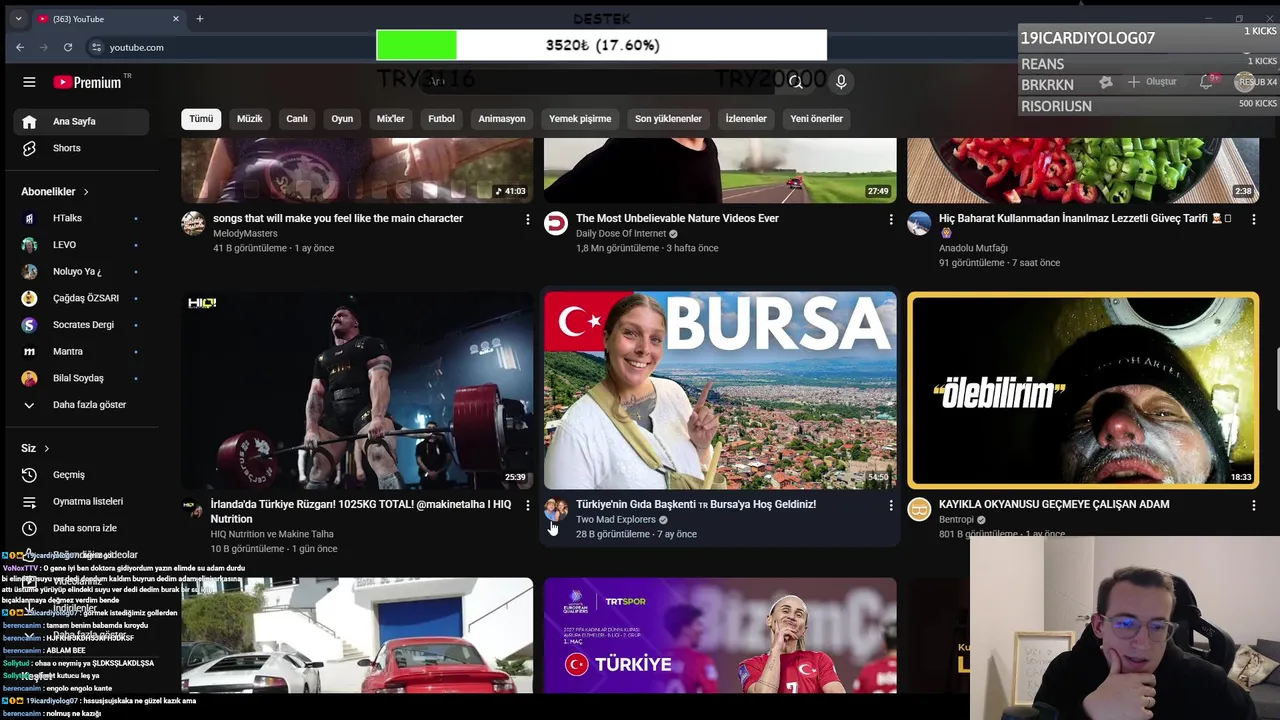Screen dimensions: 1280x720
Task: Open options menu for Nature Videos Ever video
Action: coord(891,219)
